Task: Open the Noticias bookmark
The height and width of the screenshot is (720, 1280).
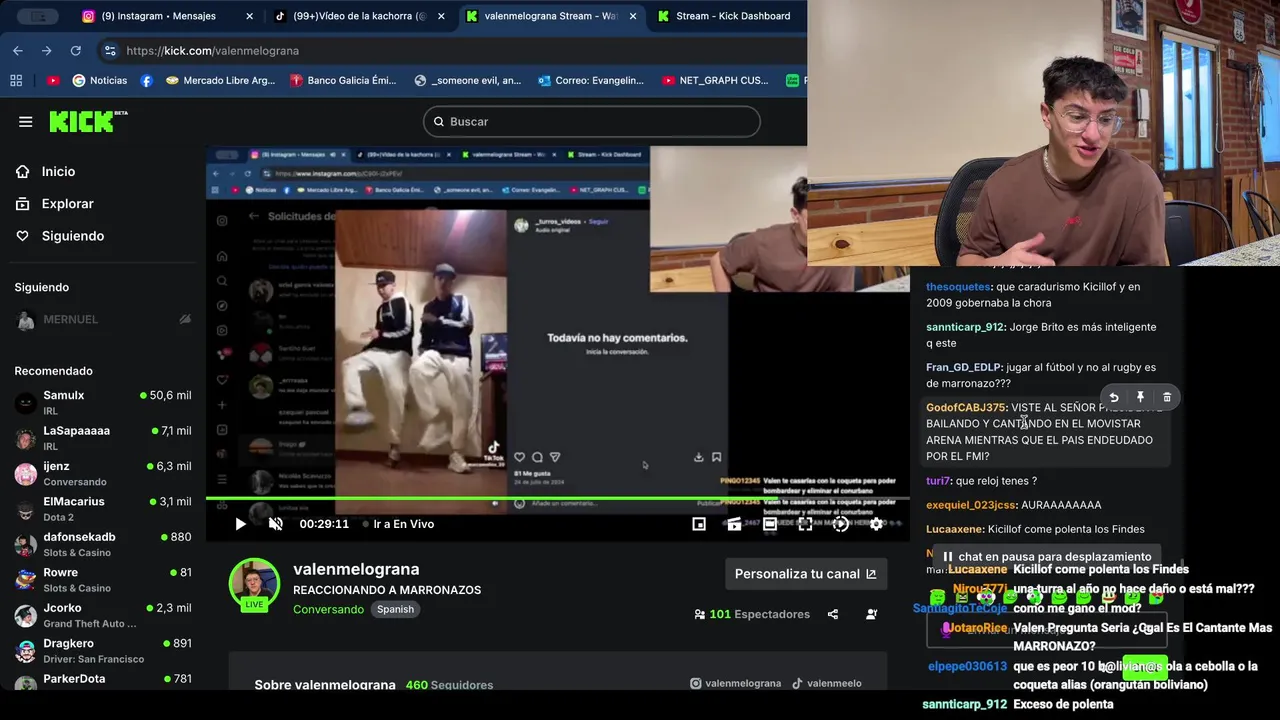Action: pos(99,80)
